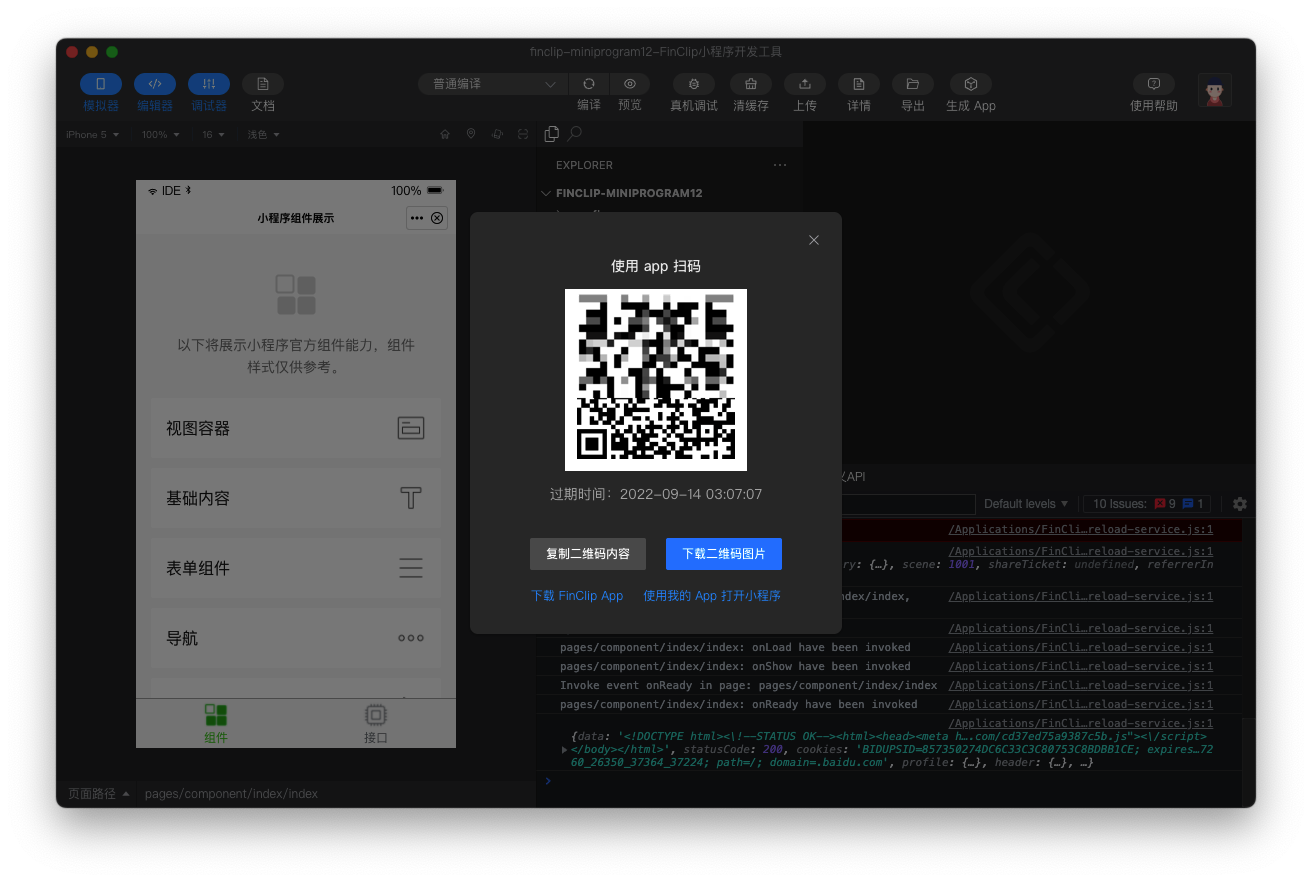Click the 生成 App cube icon
The height and width of the screenshot is (882, 1312).
point(971,85)
